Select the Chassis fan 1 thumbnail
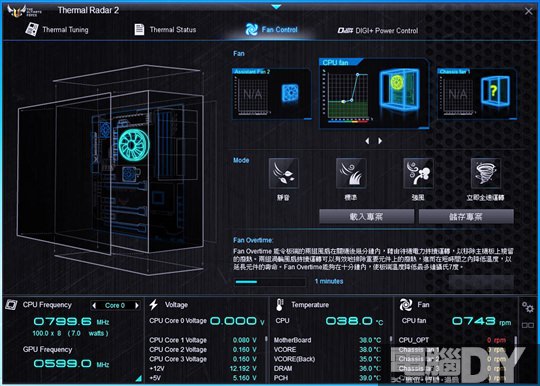The width and height of the screenshot is (540, 386). 477,94
